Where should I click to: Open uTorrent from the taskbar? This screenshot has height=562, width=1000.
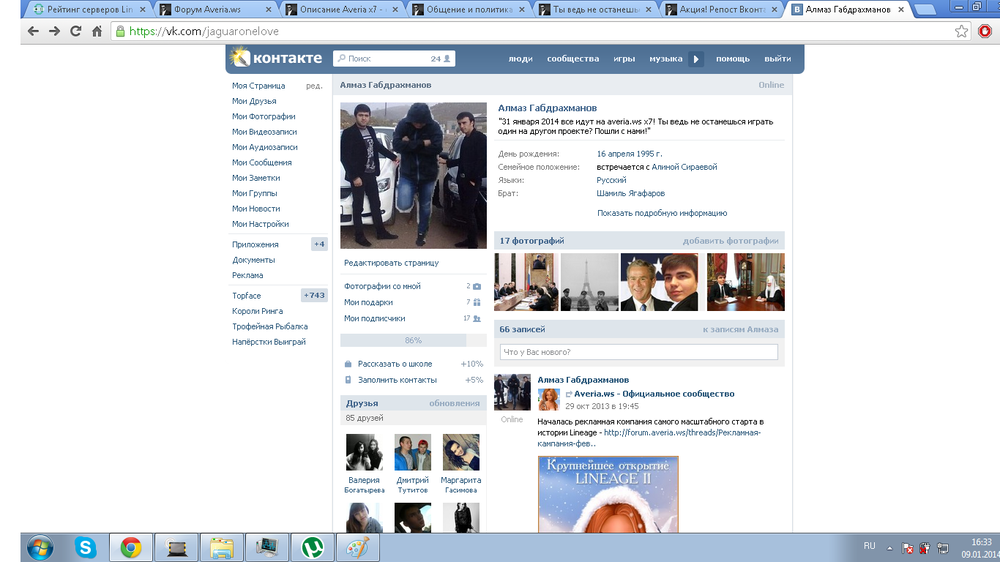pos(312,547)
